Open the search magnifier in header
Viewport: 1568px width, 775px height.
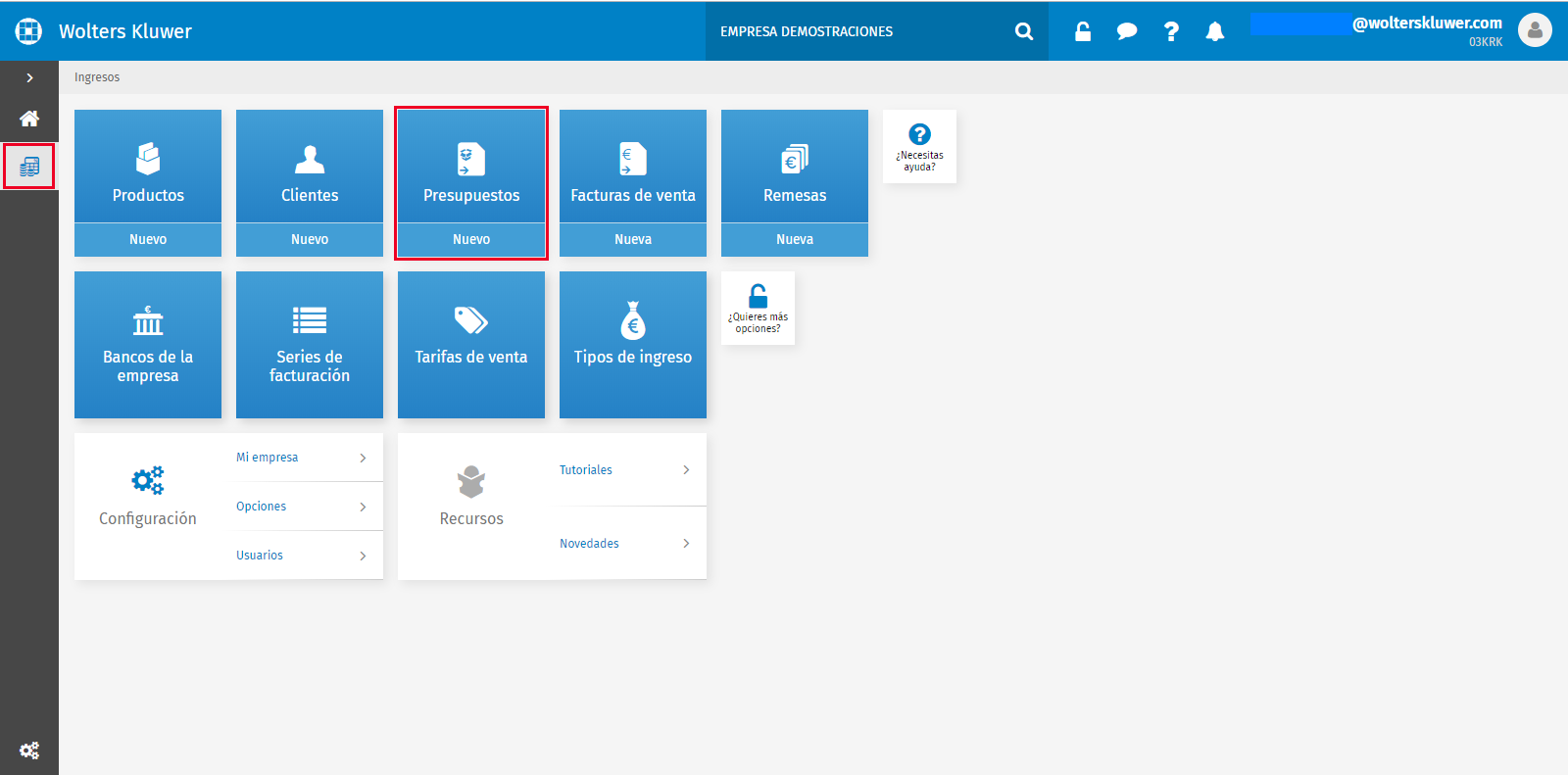pos(1024,31)
